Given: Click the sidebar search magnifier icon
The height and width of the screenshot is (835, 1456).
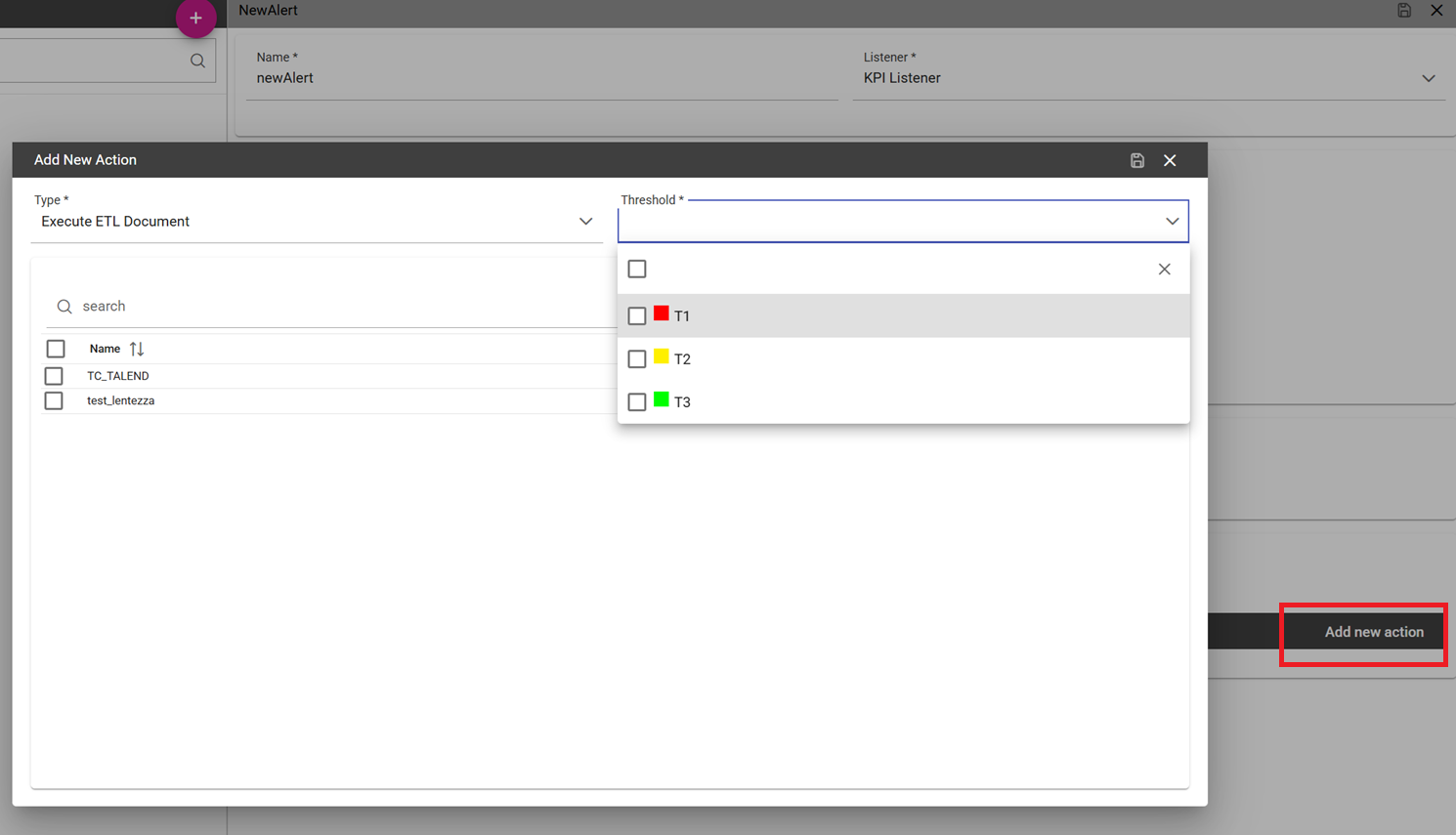Looking at the screenshot, I should click(197, 61).
